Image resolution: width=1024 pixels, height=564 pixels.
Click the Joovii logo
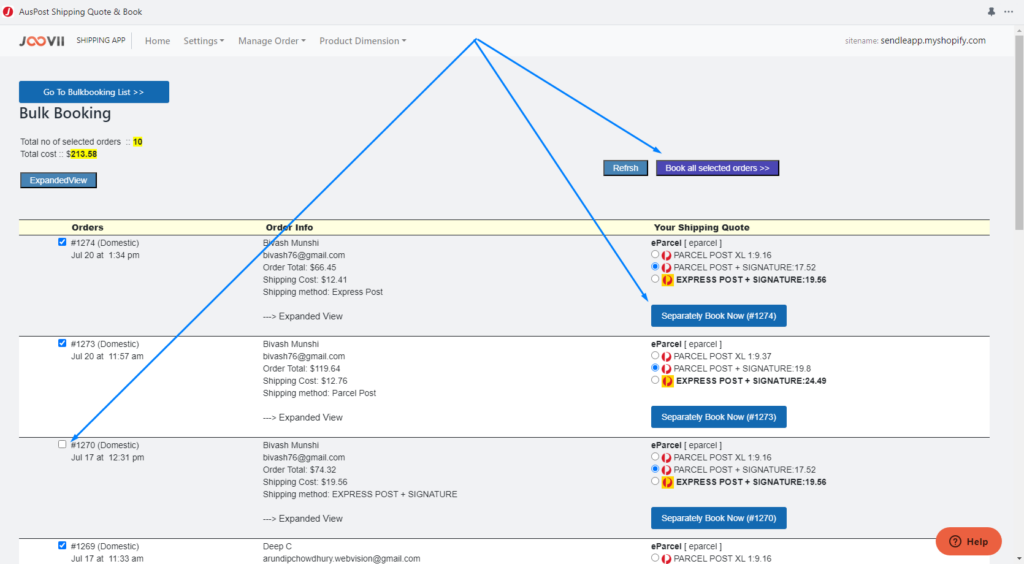coord(42,40)
